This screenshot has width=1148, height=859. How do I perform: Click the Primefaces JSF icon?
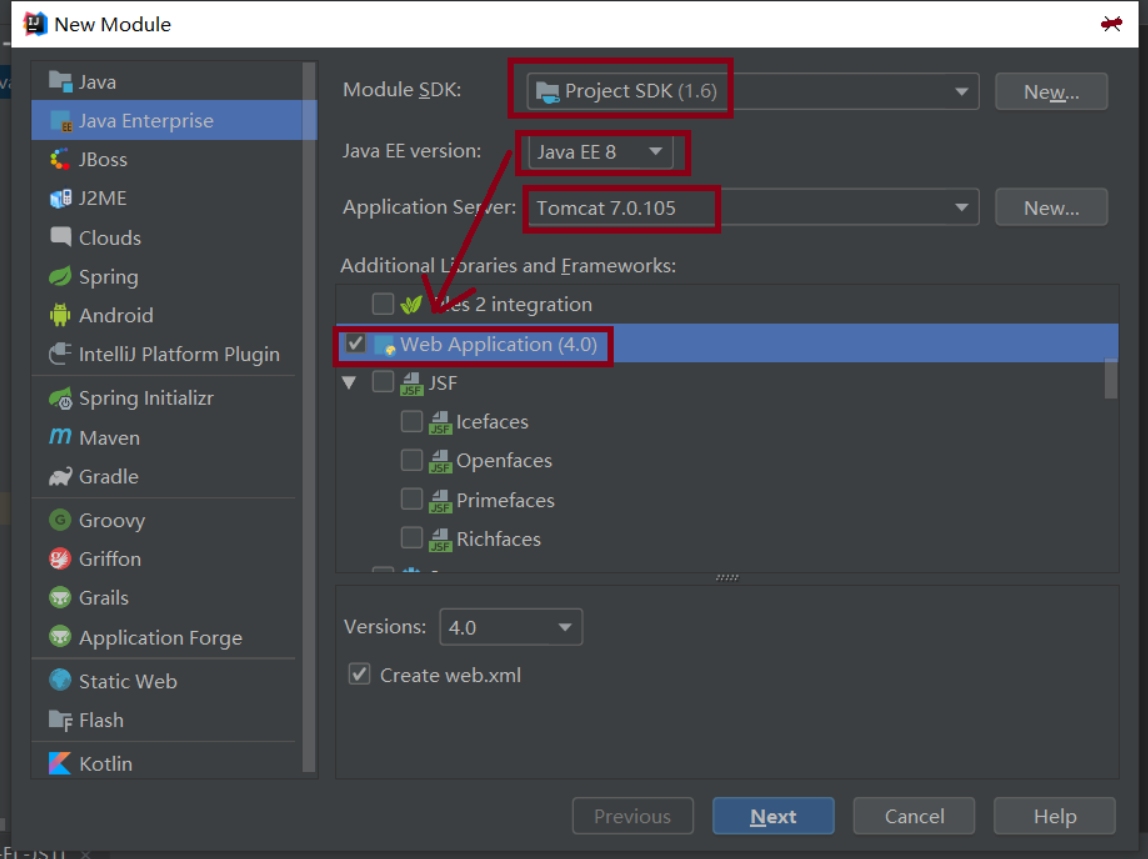tap(440, 501)
